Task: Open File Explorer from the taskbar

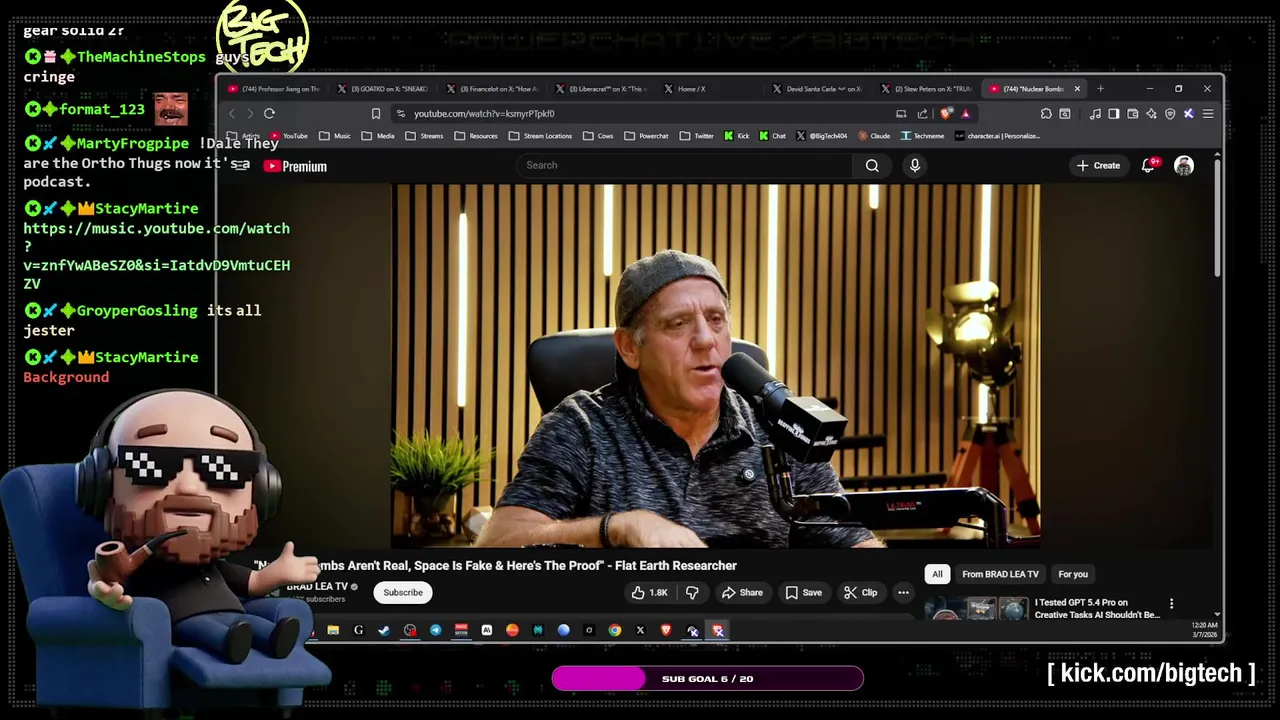Action: tap(333, 630)
